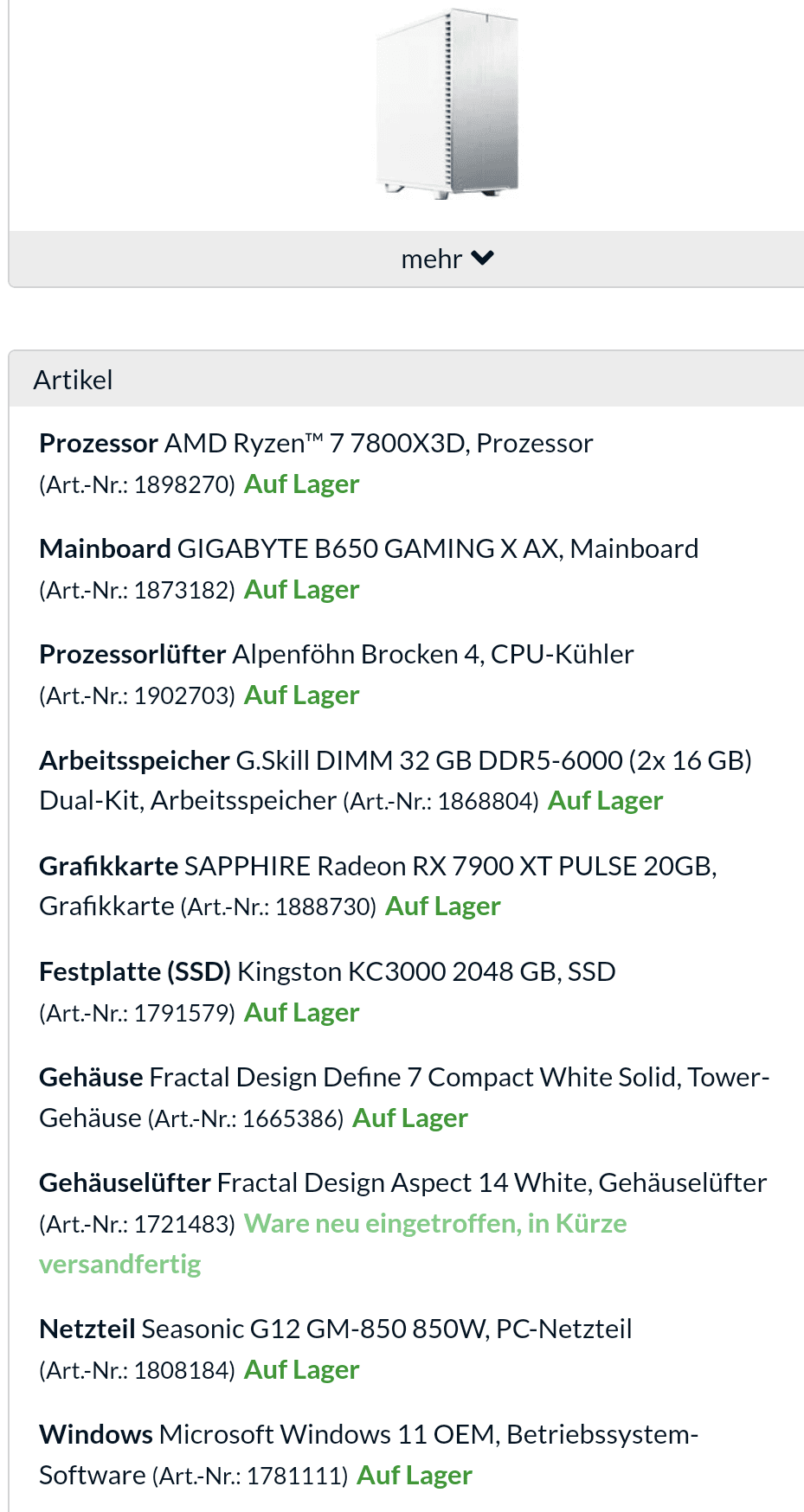Open GIGABYTE B650 GAMING X AX Mainboard
The height and width of the screenshot is (1512, 804).
click(438, 548)
